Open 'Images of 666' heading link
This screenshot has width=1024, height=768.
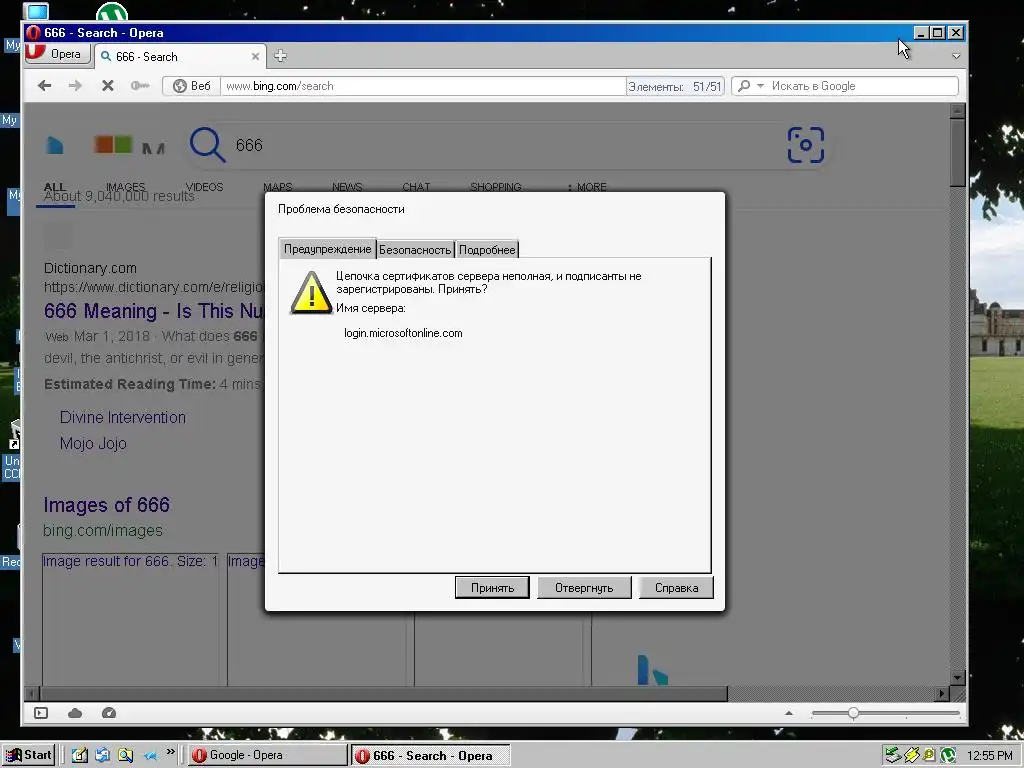pos(106,505)
